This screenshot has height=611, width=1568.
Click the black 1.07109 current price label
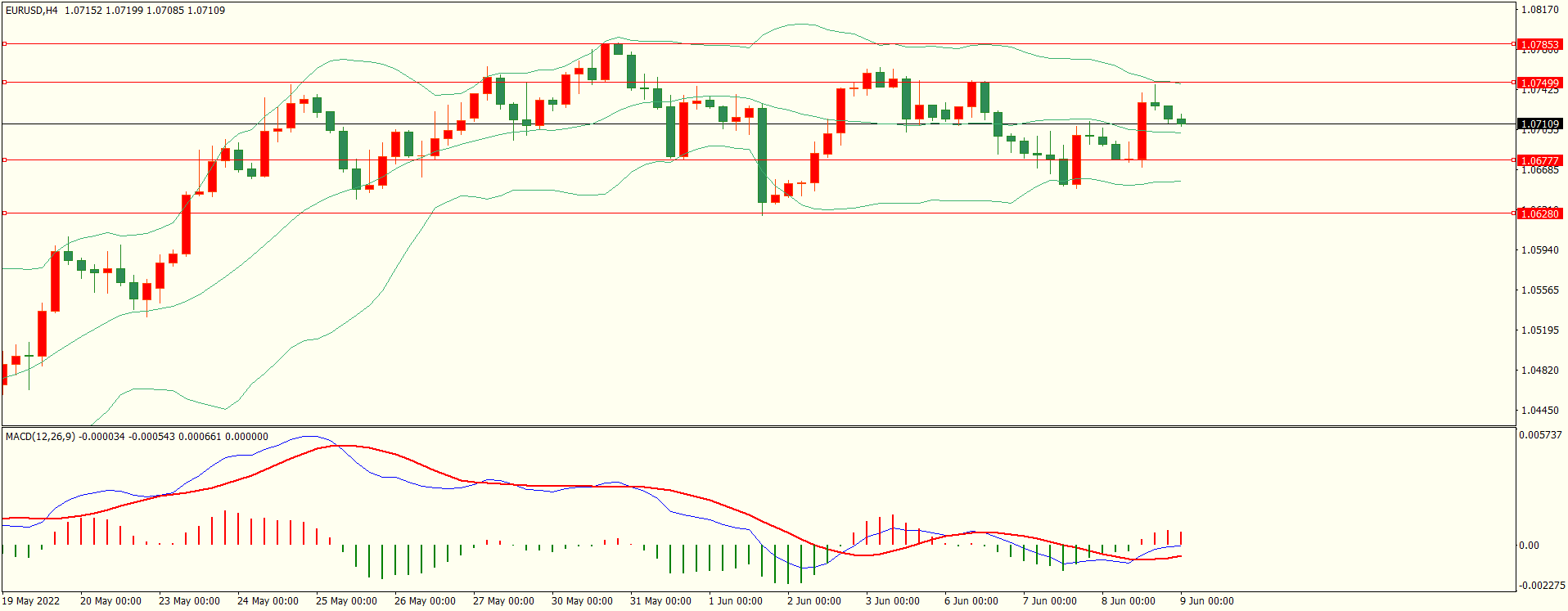pos(1539,124)
